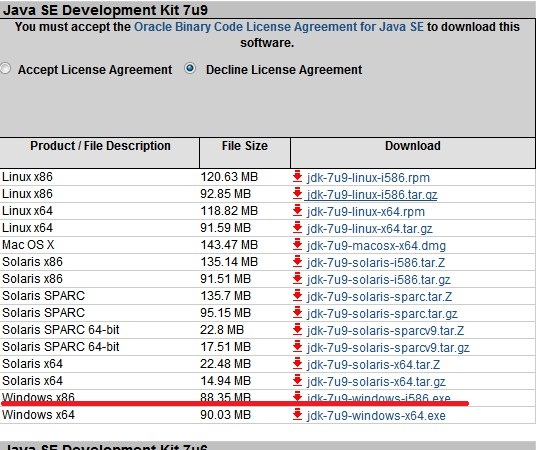Click the 17.51 MB file size cell
The image size is (549, 450).
[x=225, y=346]
